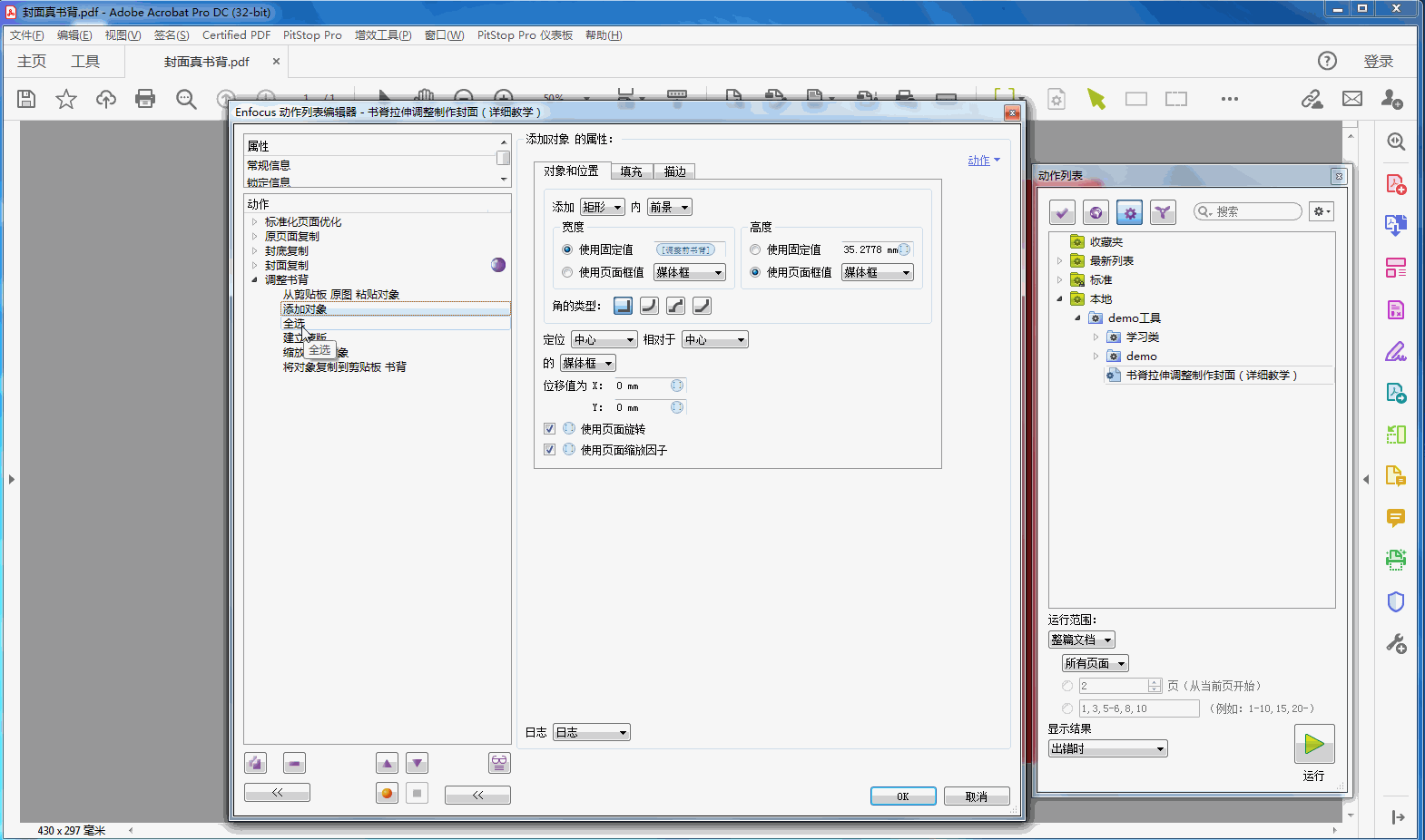This screenshot has width=1425, height=840.
Task: Collapse the 调整书背 action group
Action: point(254,279)
